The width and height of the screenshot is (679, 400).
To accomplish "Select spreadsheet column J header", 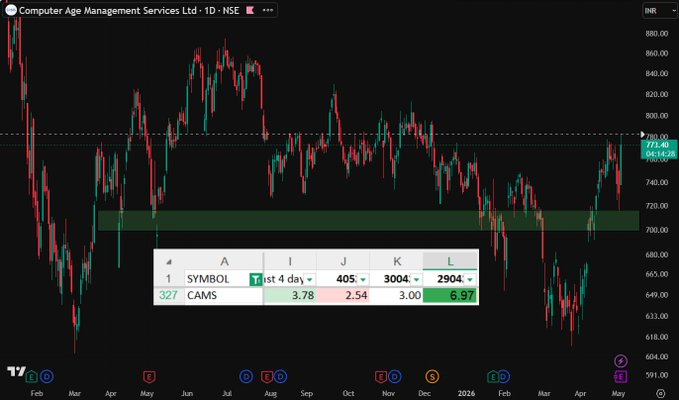I will pyautogui.click(x=343, y=261).
